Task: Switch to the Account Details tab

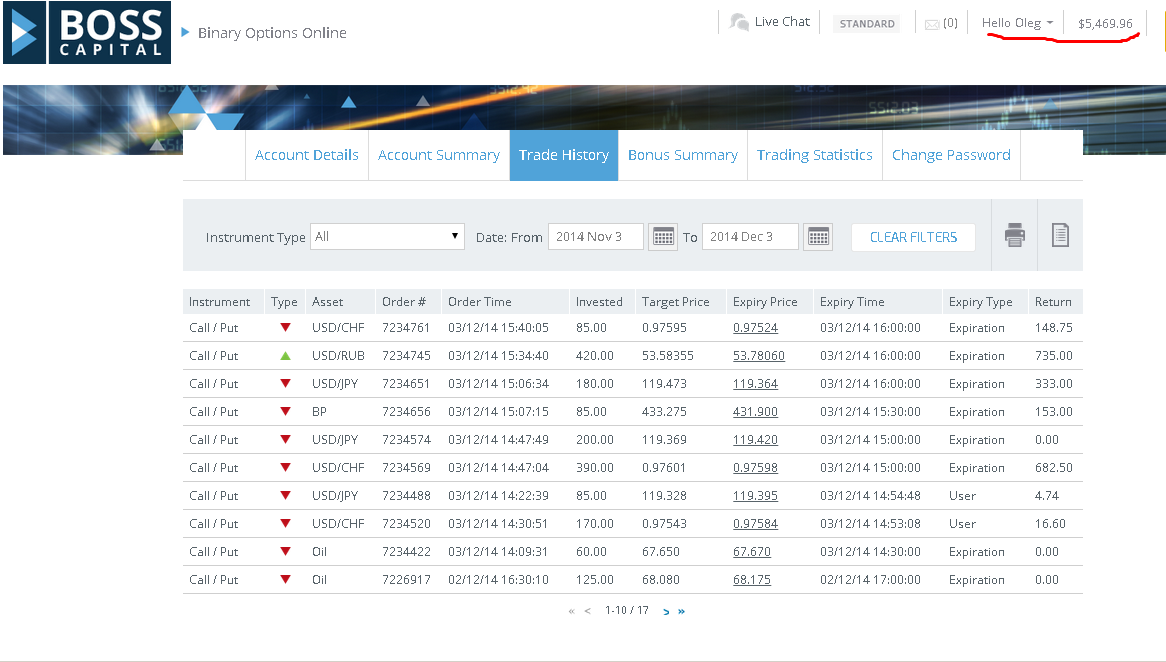Action: pyautogui.click(x=306, y=155)
